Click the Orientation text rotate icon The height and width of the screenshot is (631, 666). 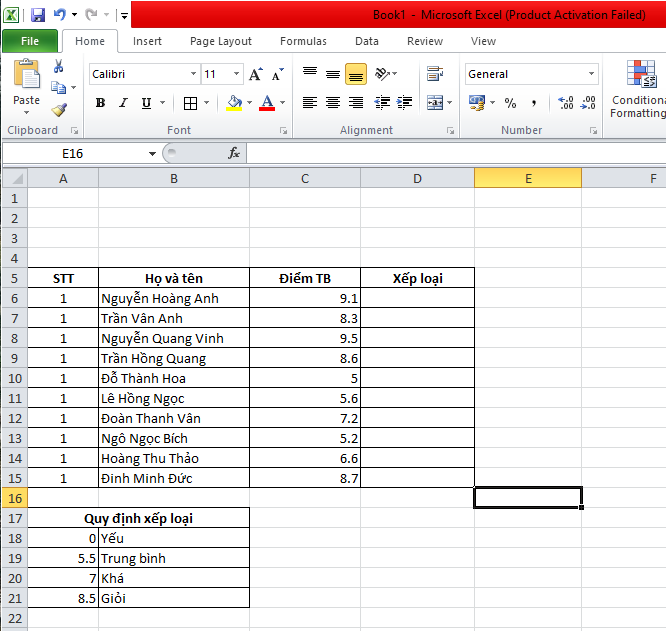click(382, 74)
